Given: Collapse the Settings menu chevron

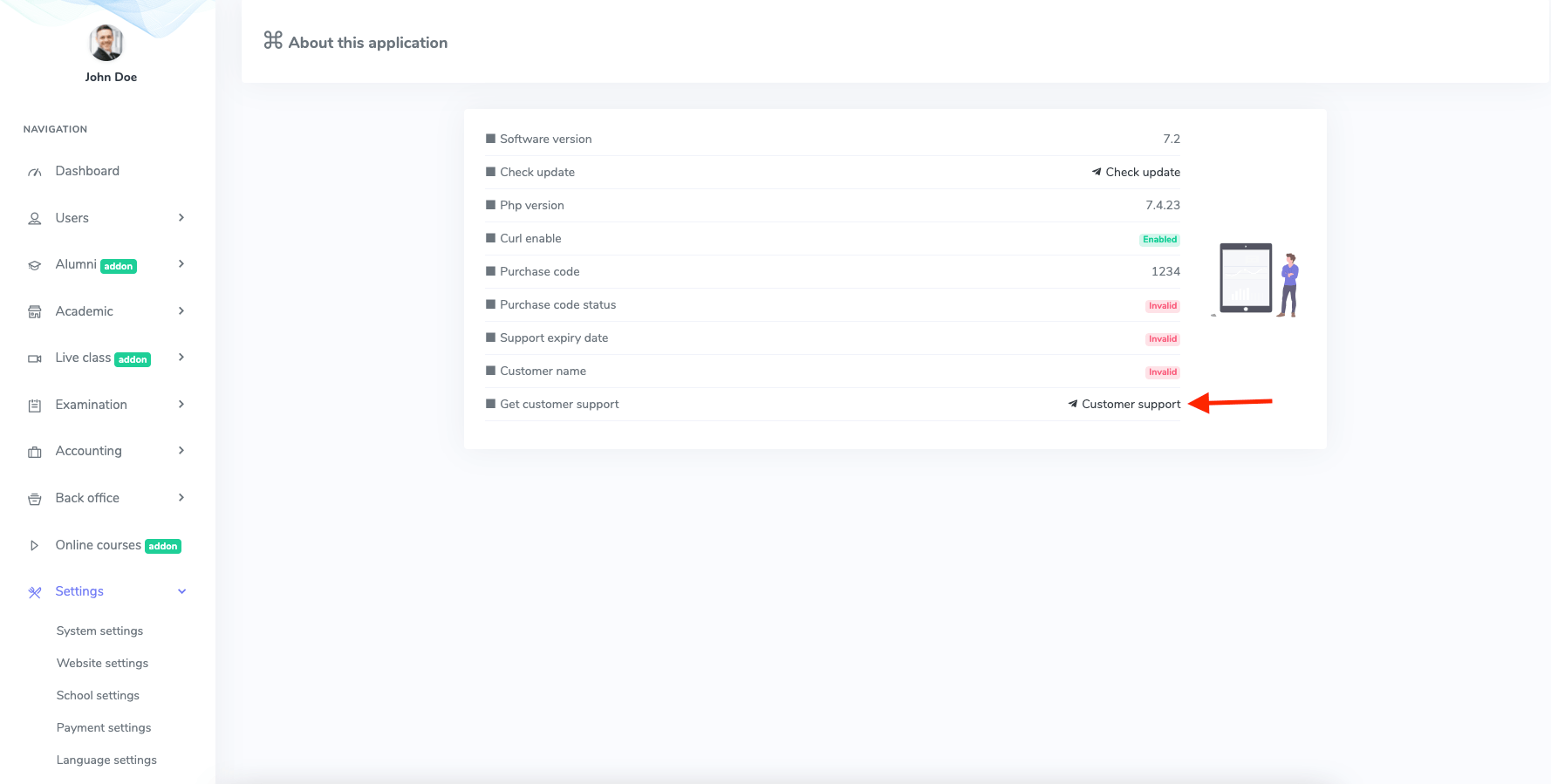Looking at the screenshot, I should tap(181, 591).
